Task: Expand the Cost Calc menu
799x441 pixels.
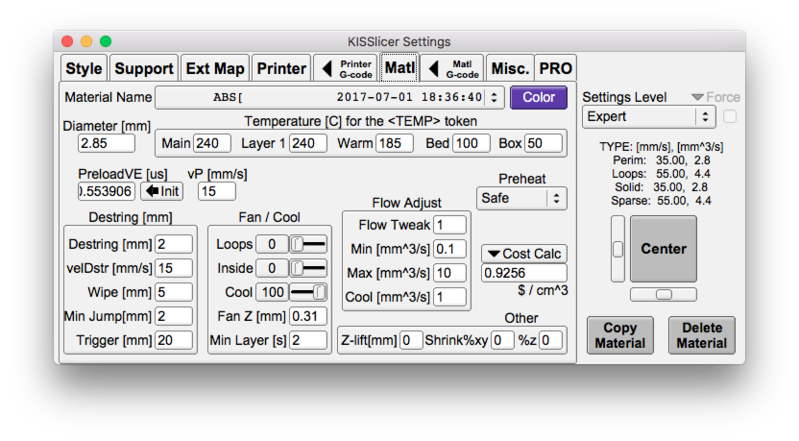Action: [x=524, y=253]
